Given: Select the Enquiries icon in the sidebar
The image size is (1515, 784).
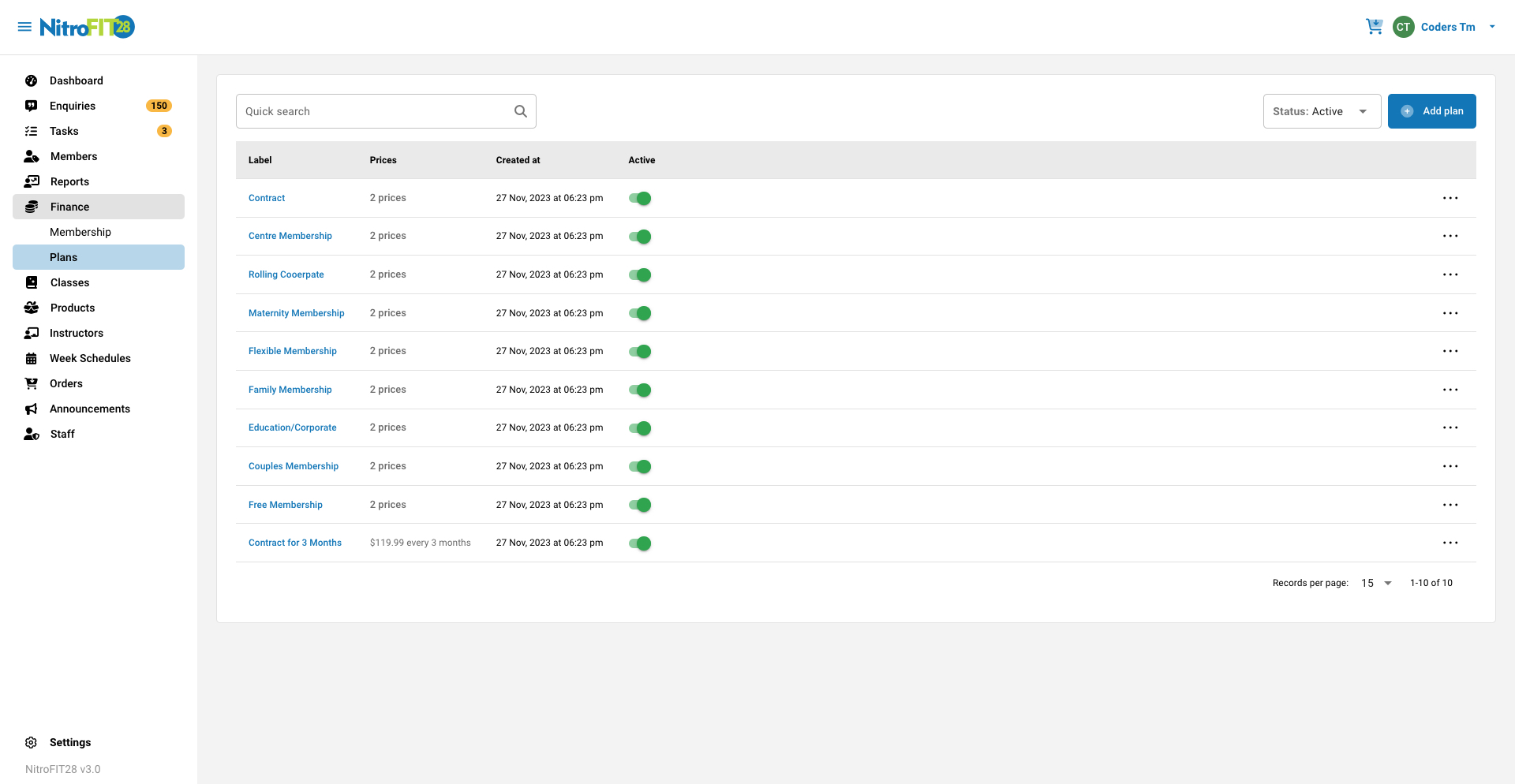Looking at the screenshot, I should [x=31, y=106].
